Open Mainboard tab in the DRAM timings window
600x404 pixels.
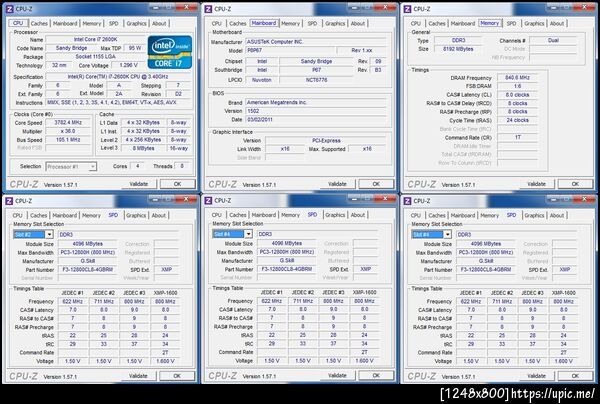click(463, 23)
